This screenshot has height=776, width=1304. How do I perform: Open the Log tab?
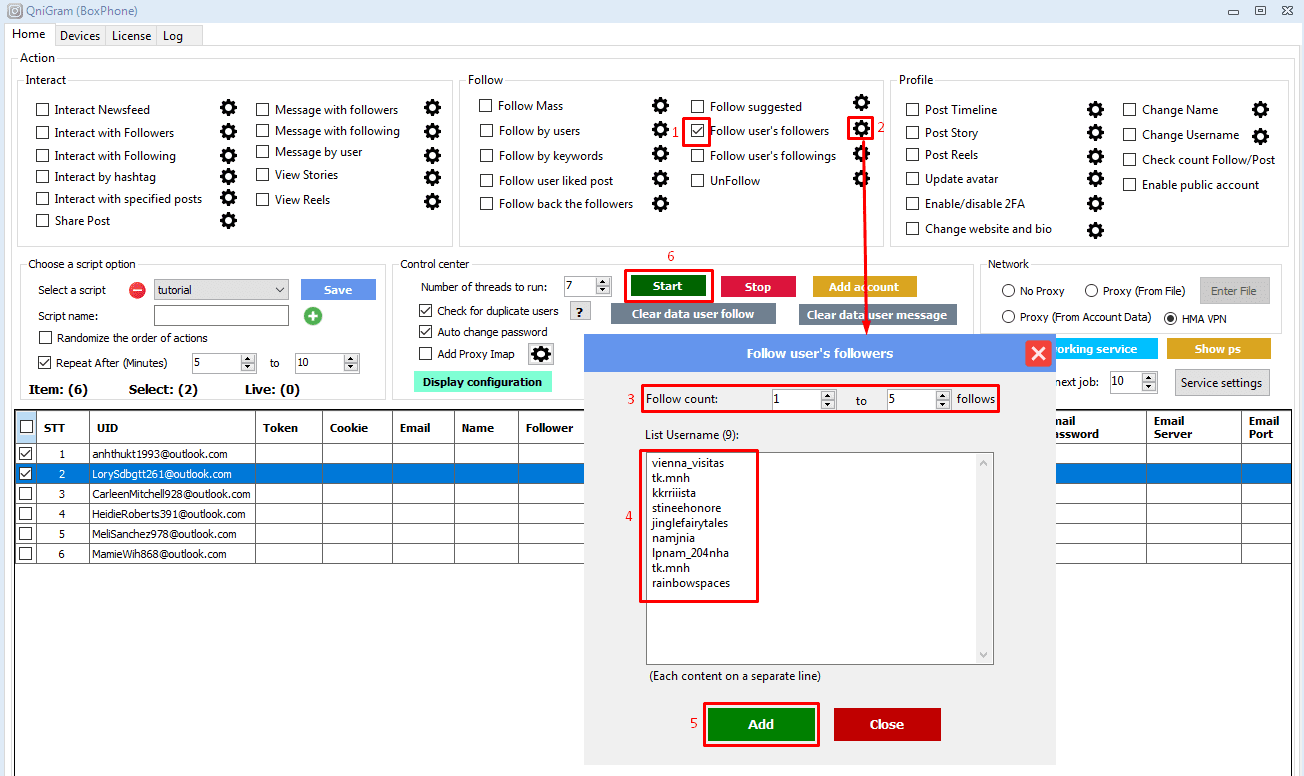[x=173, y=36]
